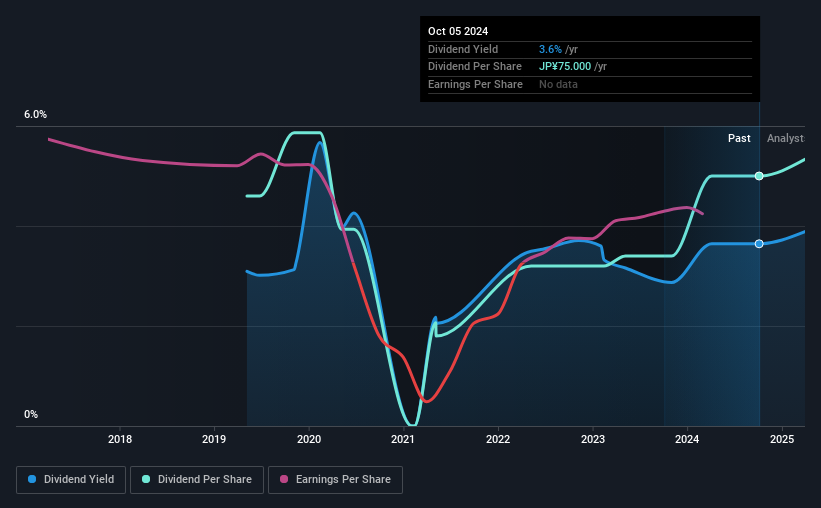Screen dimensions: 821x508
Task: Click the JP¥75.000 dividend value in tooltip
Action: click(565, 67)
